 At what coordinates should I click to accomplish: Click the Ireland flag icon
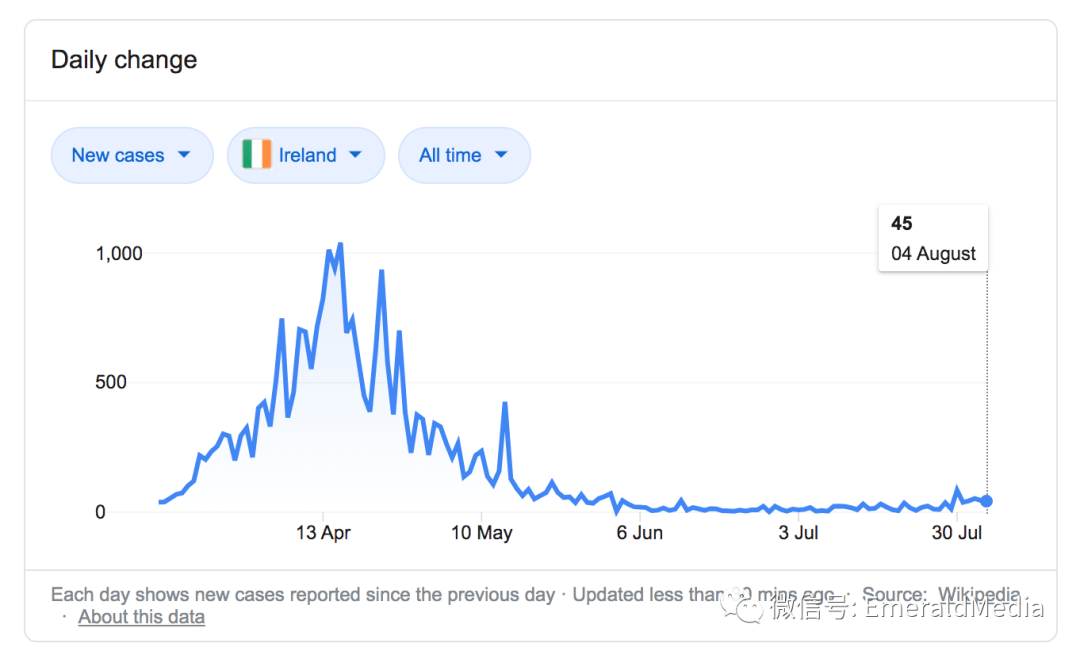click(257, 154)
